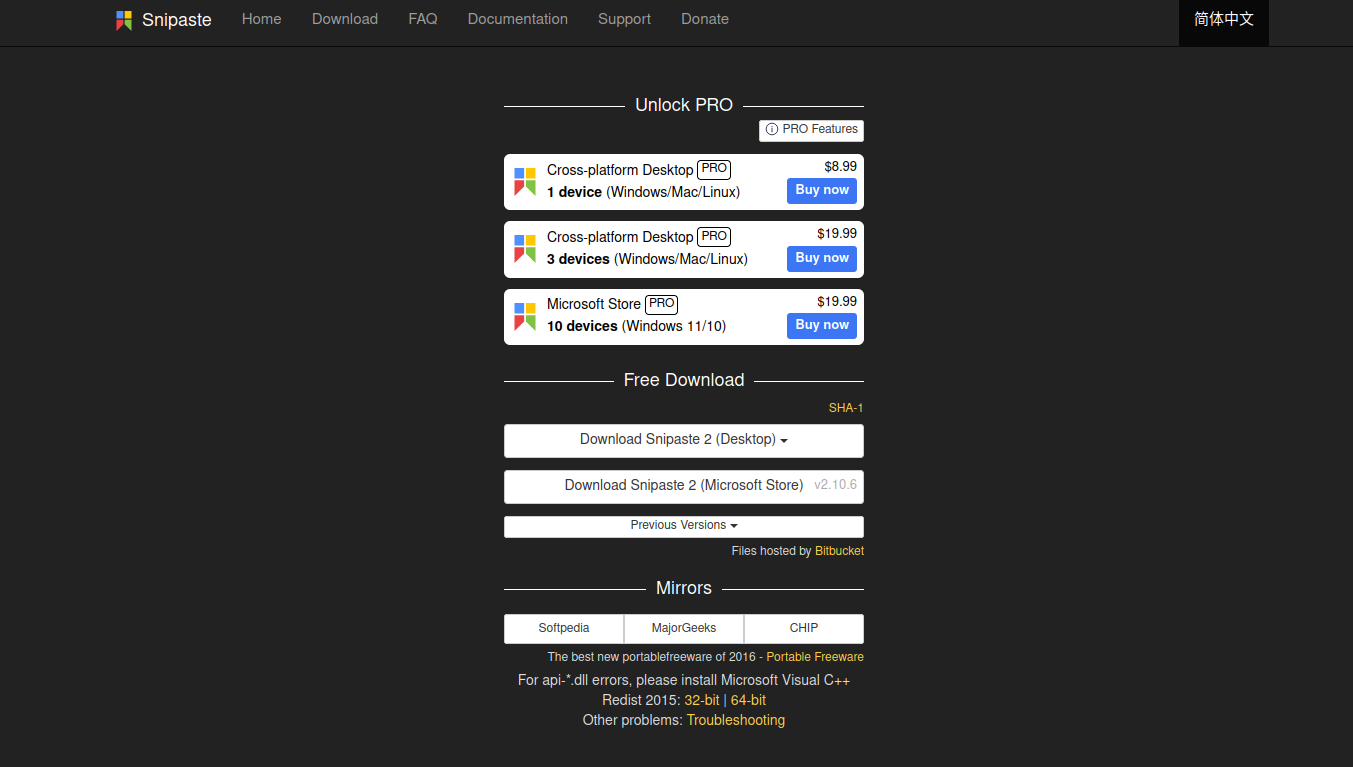Click the '10 devices (Windows 11/10)' text

coord(636,326)
